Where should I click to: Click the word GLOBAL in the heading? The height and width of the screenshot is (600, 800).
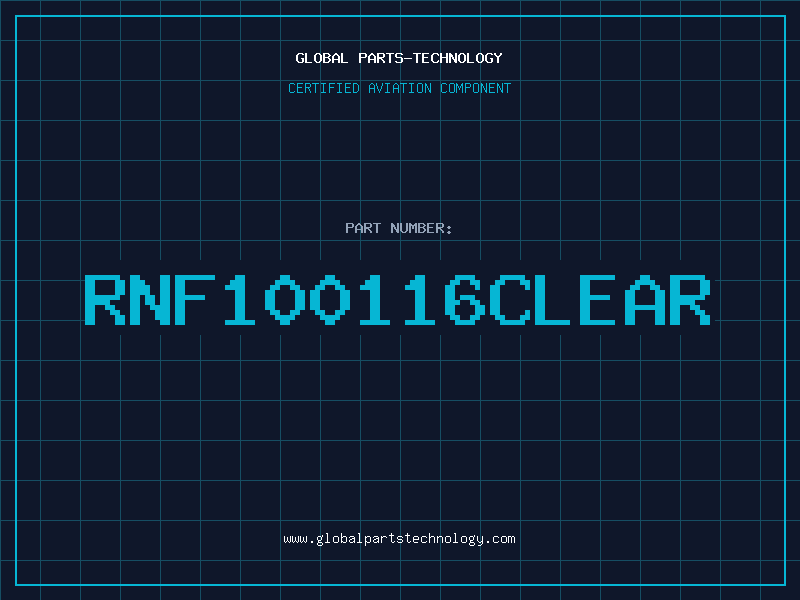[321, 58]
